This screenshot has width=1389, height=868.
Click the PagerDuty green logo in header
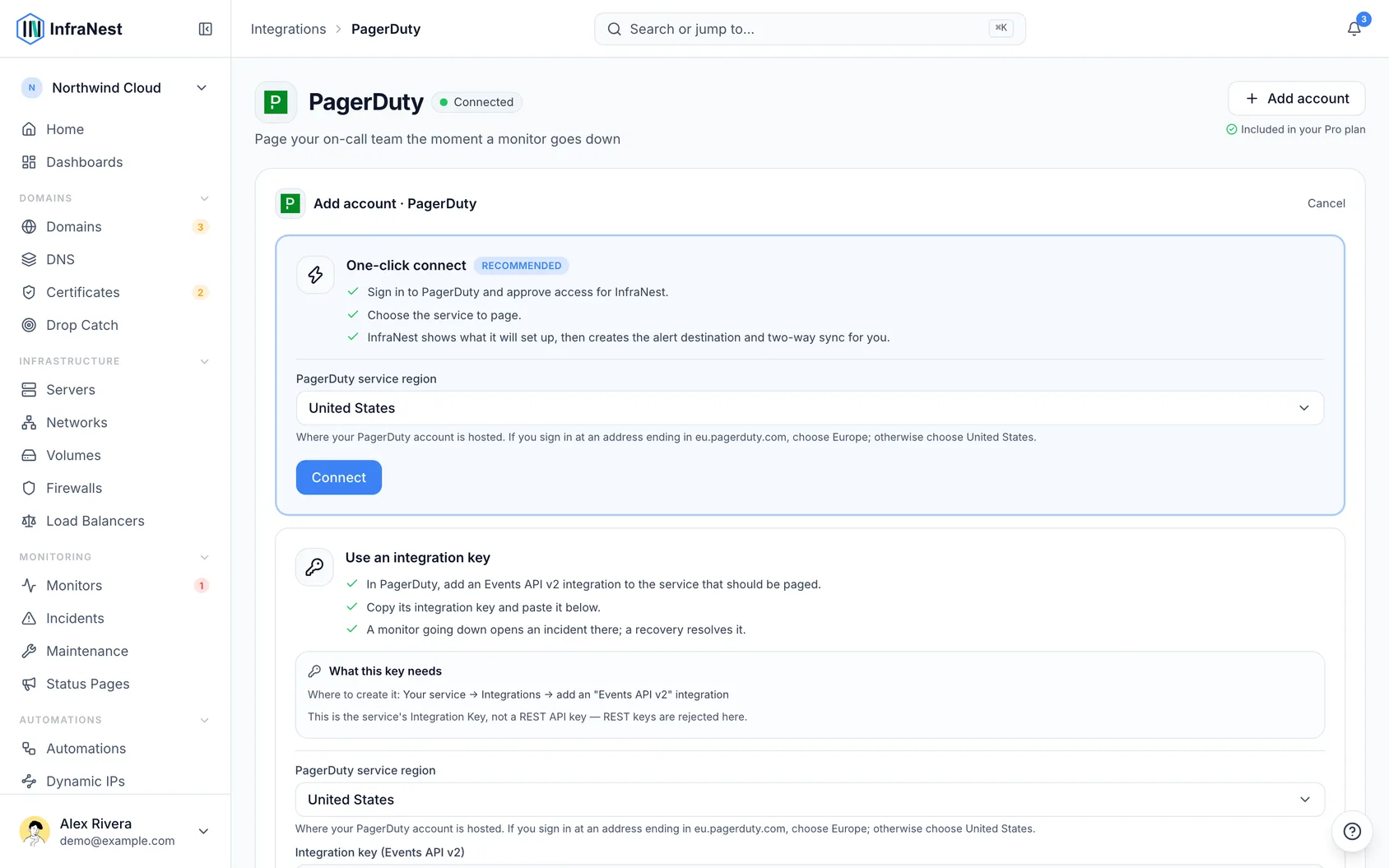coord(276,102)
